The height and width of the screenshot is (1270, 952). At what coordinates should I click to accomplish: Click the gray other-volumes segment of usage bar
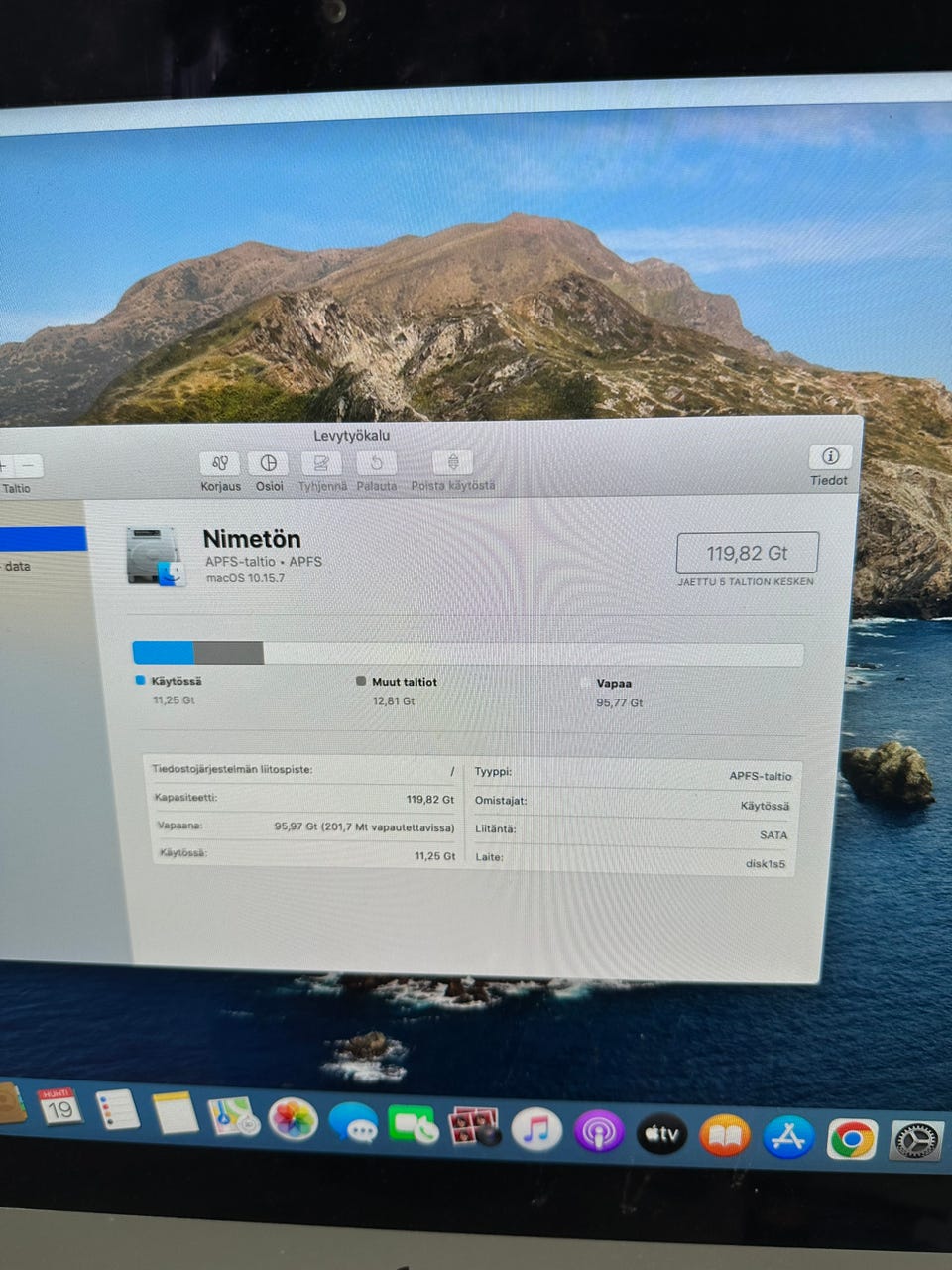pos(229,653)
